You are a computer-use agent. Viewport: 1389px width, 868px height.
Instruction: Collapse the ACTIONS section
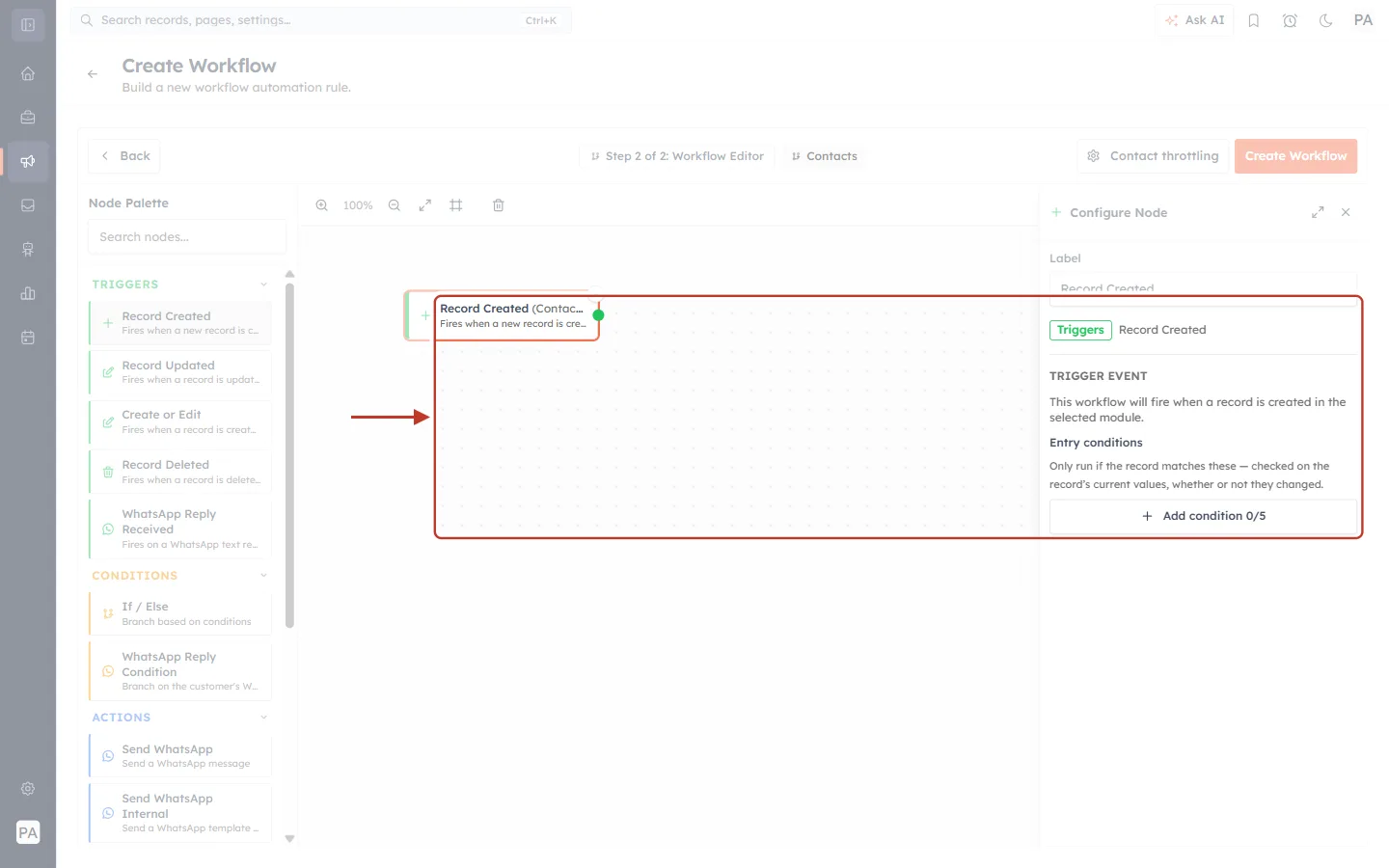263,718
